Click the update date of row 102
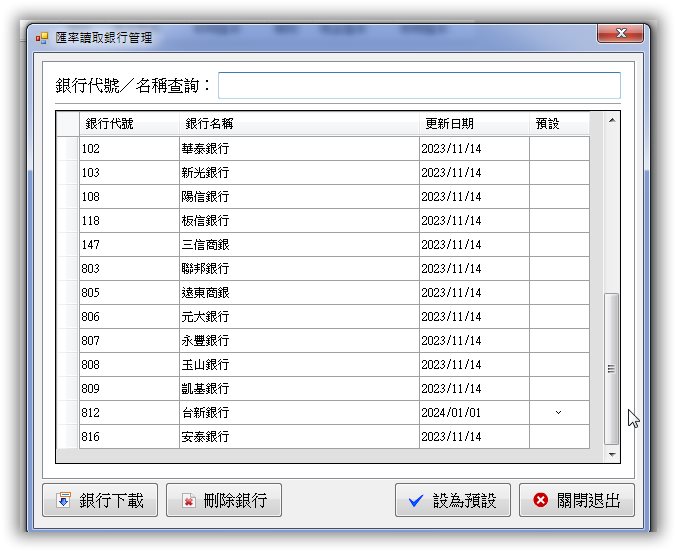Screen dimensions: 677x552 click(474, 149)
